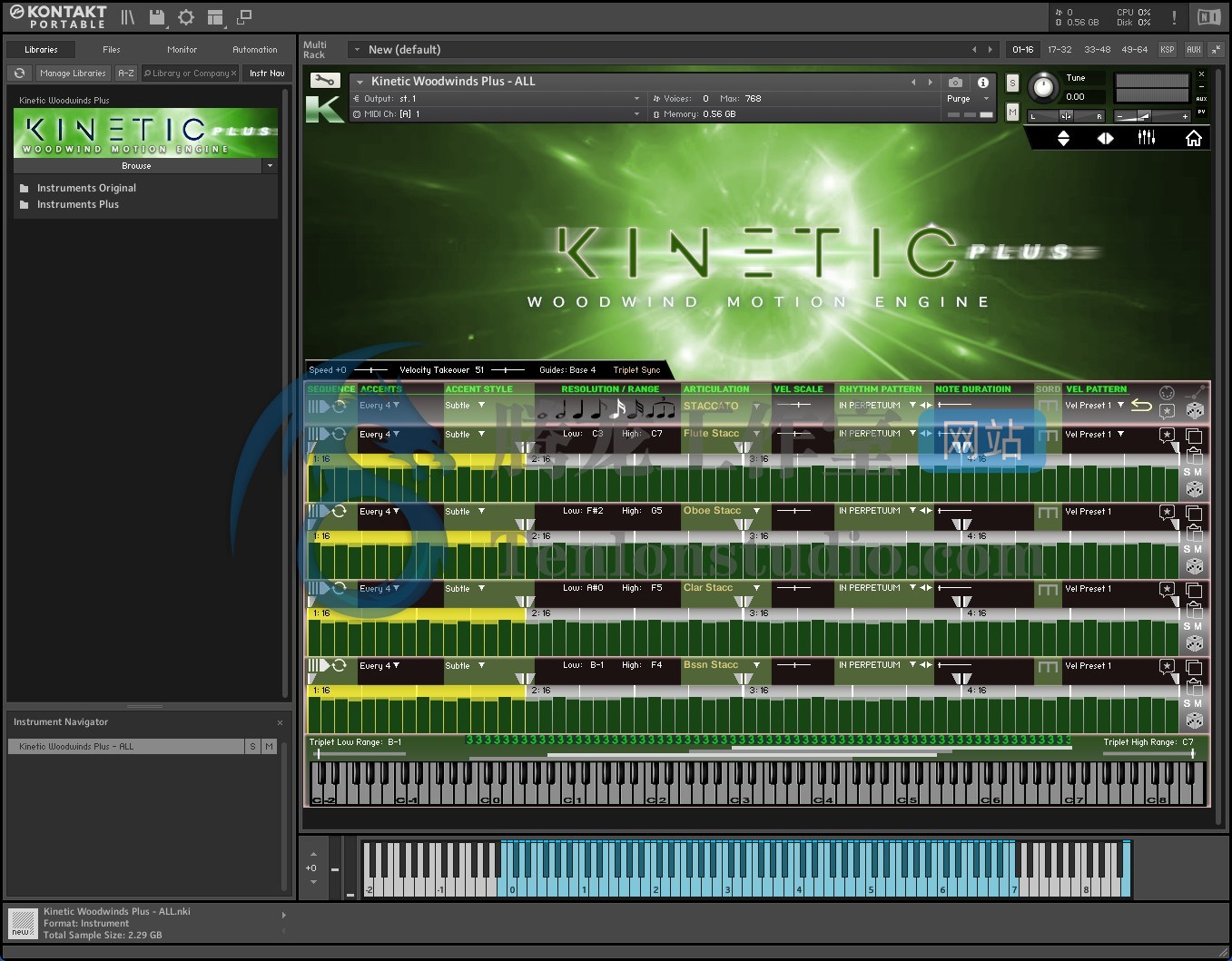The height and width of the screenshot is (961, 1232).
Task: Switch to the Libraries tab
Action: point(41,50)
